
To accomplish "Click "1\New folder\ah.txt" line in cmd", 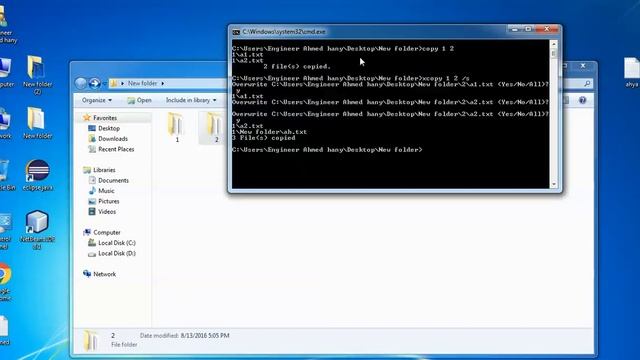I will 269,132.
